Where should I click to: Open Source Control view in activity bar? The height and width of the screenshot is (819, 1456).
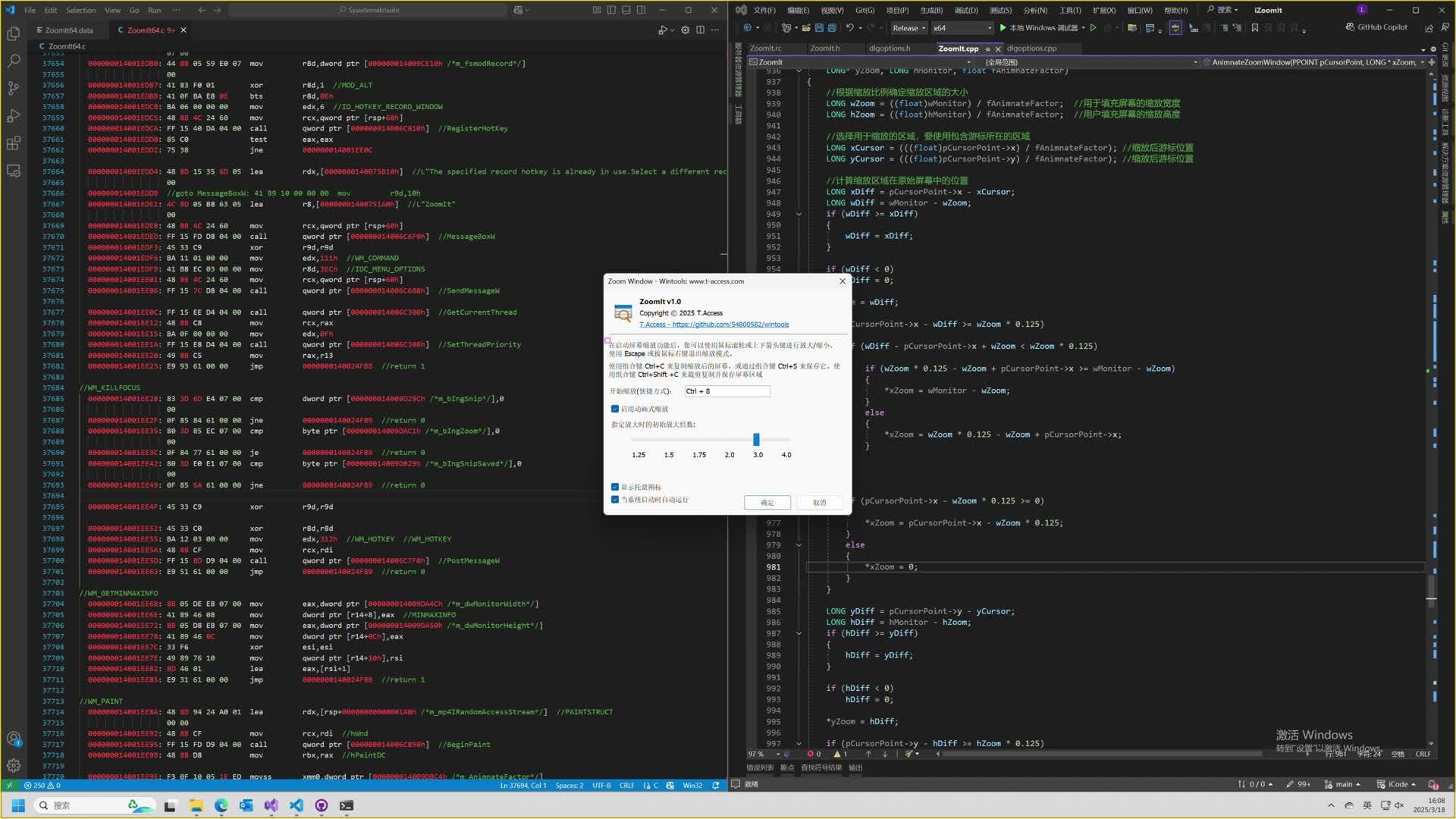pos(13,88)
